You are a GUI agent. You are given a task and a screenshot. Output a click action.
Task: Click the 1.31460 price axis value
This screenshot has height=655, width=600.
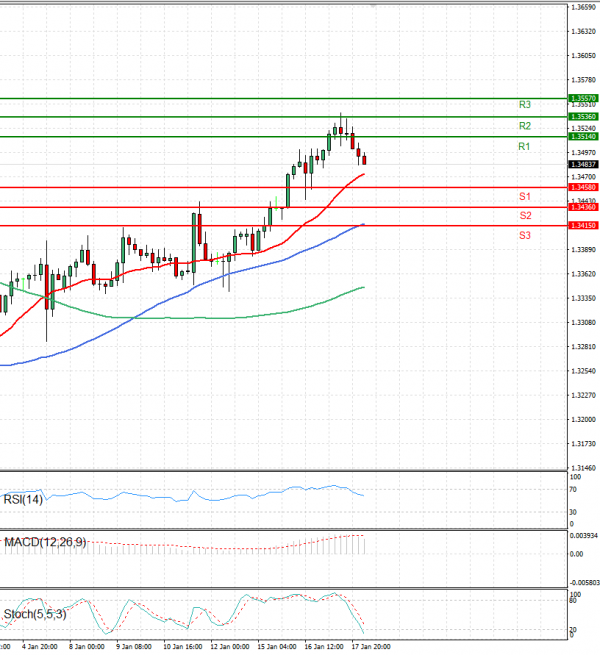coord(584,468)
